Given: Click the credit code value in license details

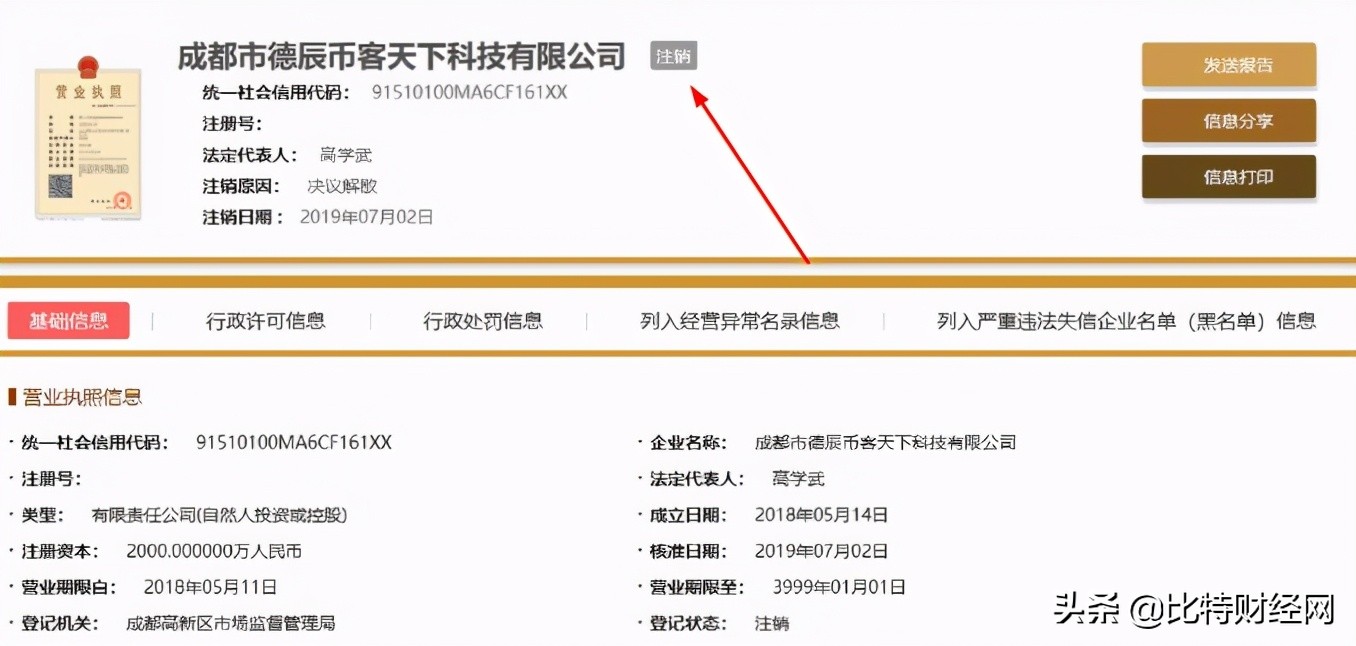Looking at the screenshot, I should (294, 442).
